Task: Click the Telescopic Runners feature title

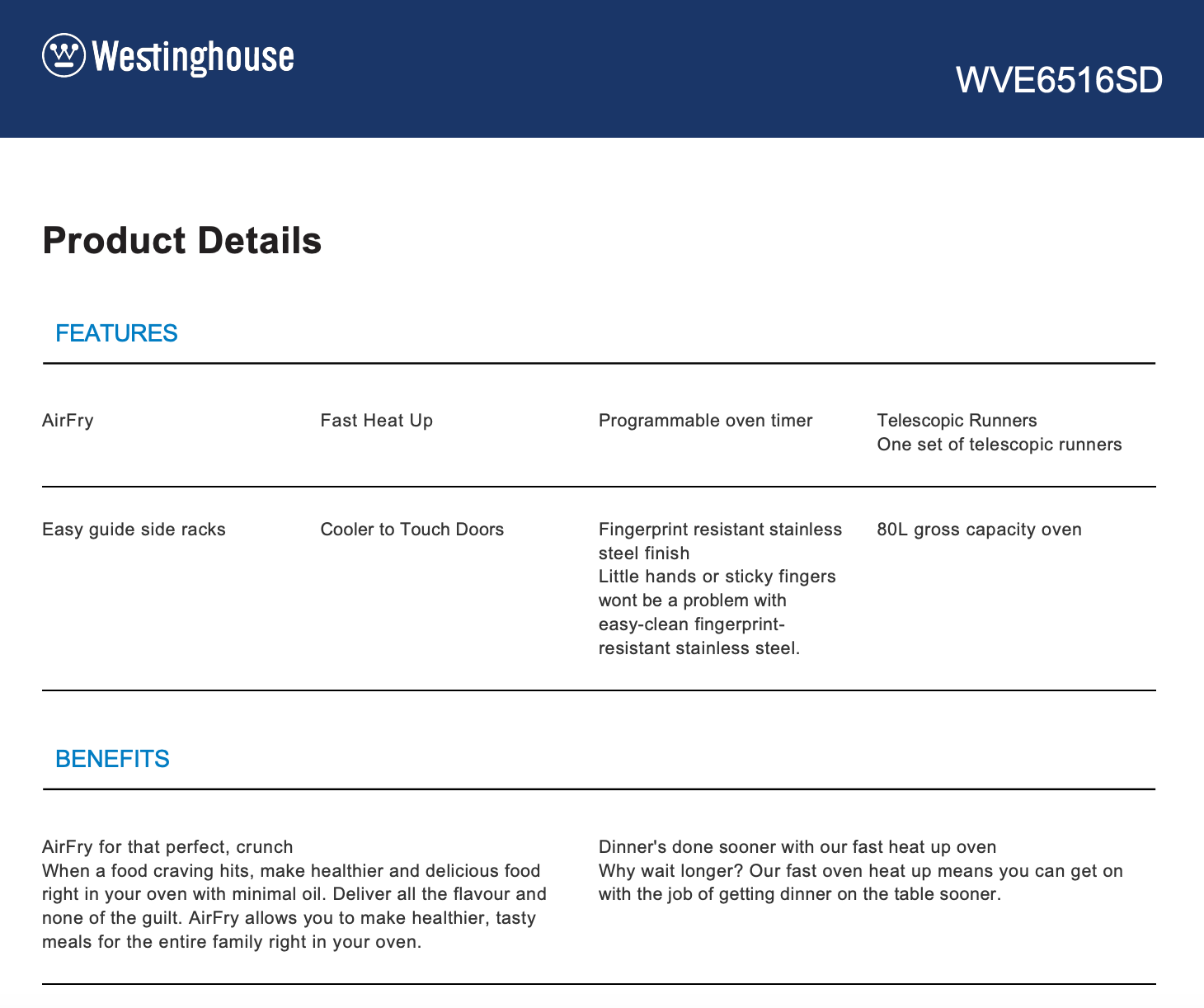Action: pyautogui.click(x=957, y=421)
